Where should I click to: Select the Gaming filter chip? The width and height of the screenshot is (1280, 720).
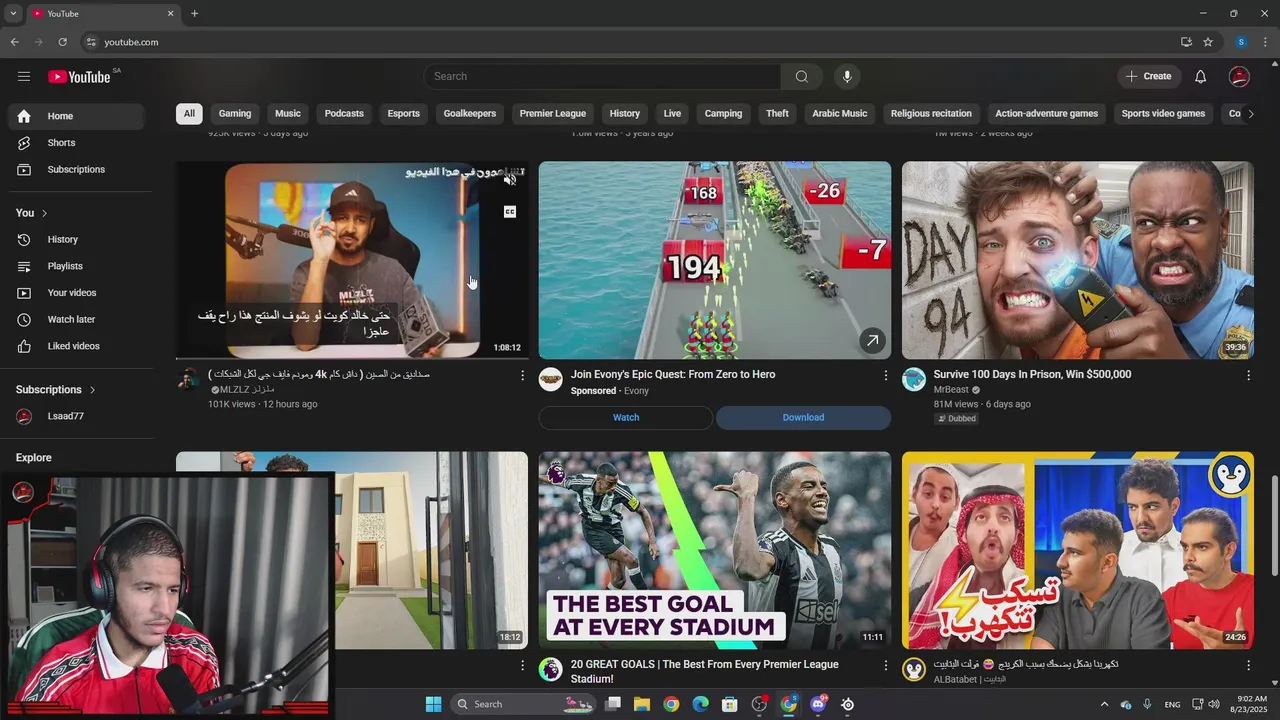click(235, 114)
